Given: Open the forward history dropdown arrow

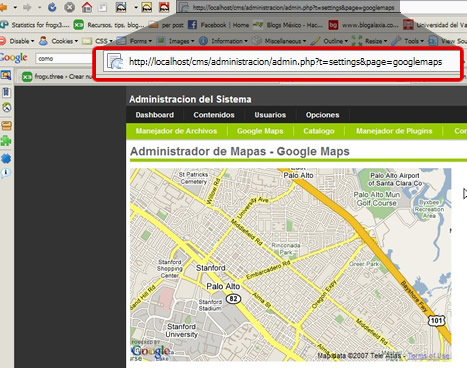Looking at the screenshot, I should 39,7.
